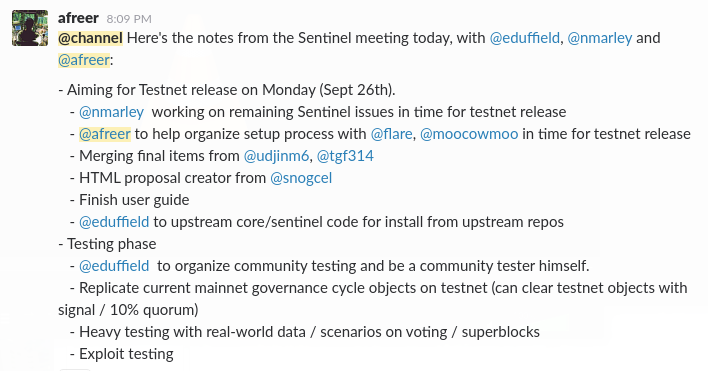Open the @flare user mention

391,134
